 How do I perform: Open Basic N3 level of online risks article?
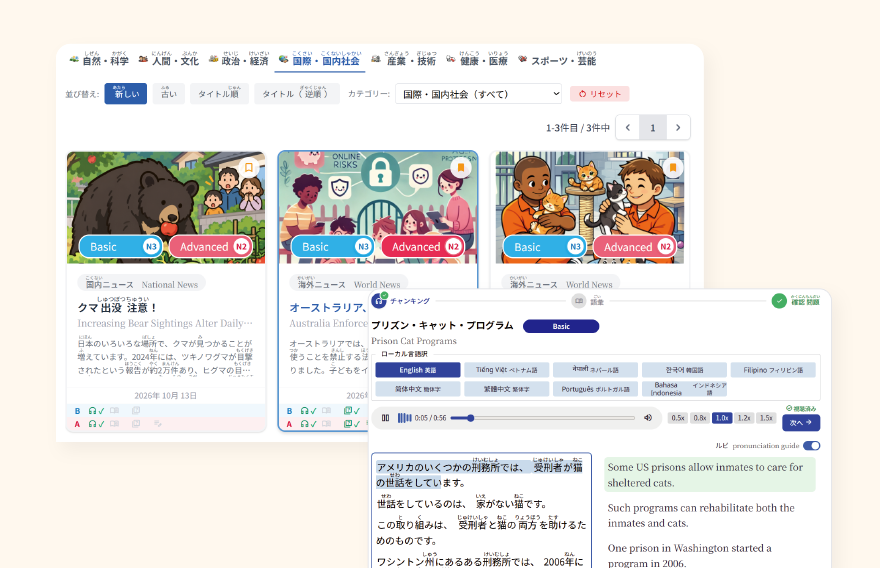333,246
